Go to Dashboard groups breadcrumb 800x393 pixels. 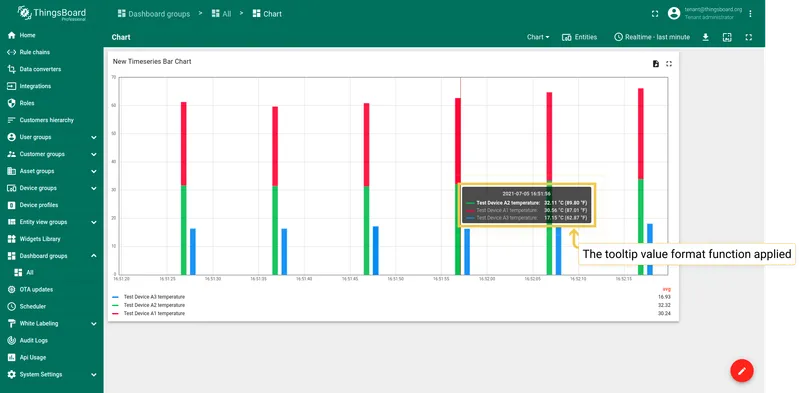154,14
